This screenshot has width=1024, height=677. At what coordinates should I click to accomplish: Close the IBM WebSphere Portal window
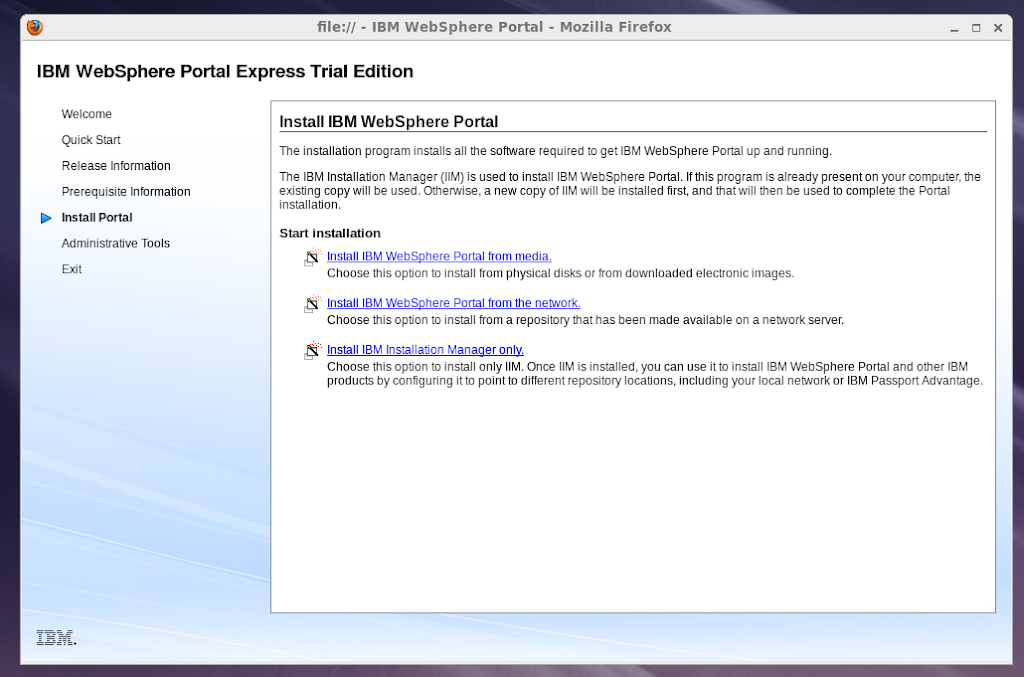pyautogui.click(x=998, y=28)
